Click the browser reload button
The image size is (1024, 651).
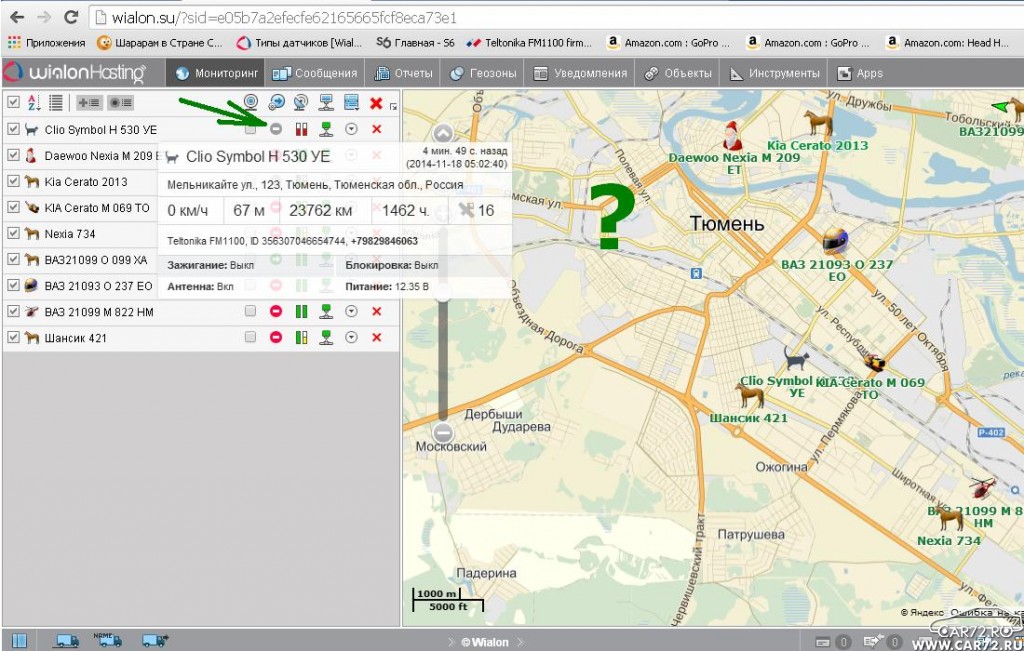(x=71, y=17)
